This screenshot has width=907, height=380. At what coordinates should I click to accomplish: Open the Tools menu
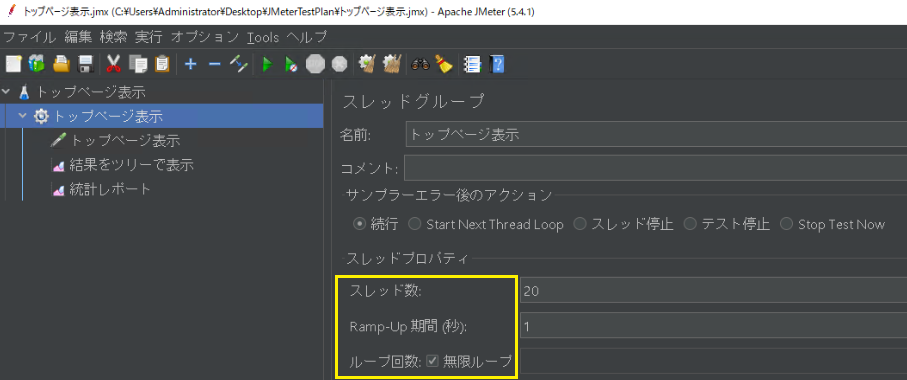263,38
